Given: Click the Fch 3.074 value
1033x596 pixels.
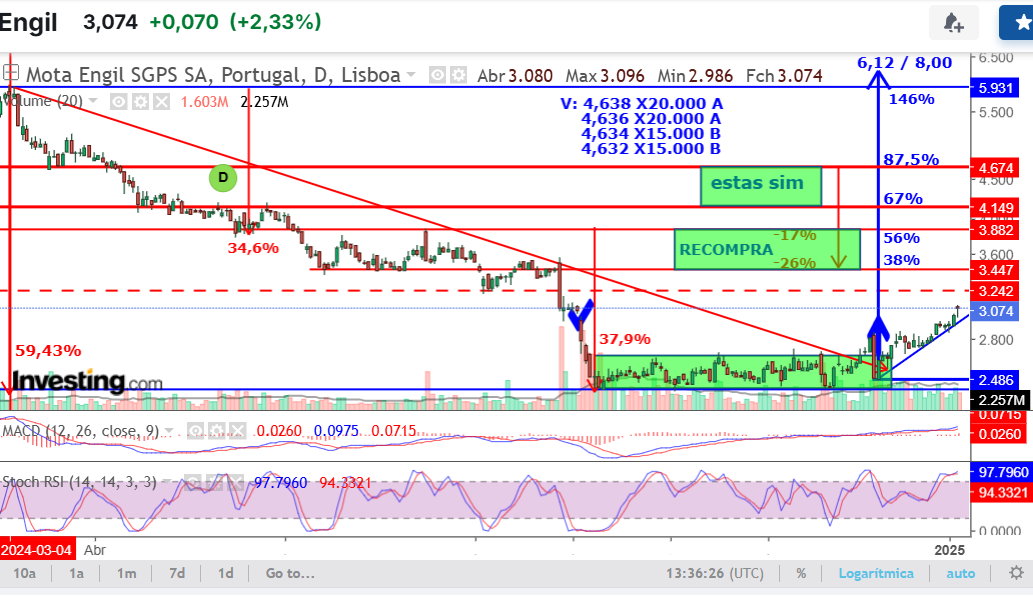Looking at the screenshot, I should [784, 76].
